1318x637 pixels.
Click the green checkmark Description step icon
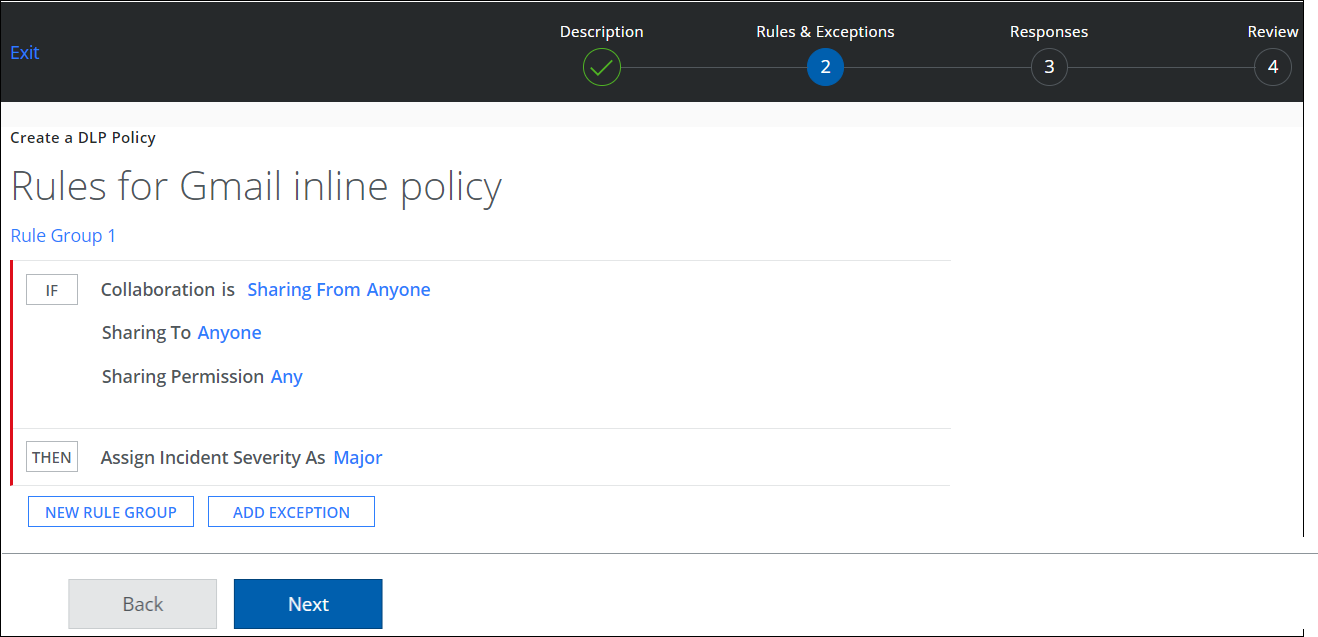click(601, 68)
